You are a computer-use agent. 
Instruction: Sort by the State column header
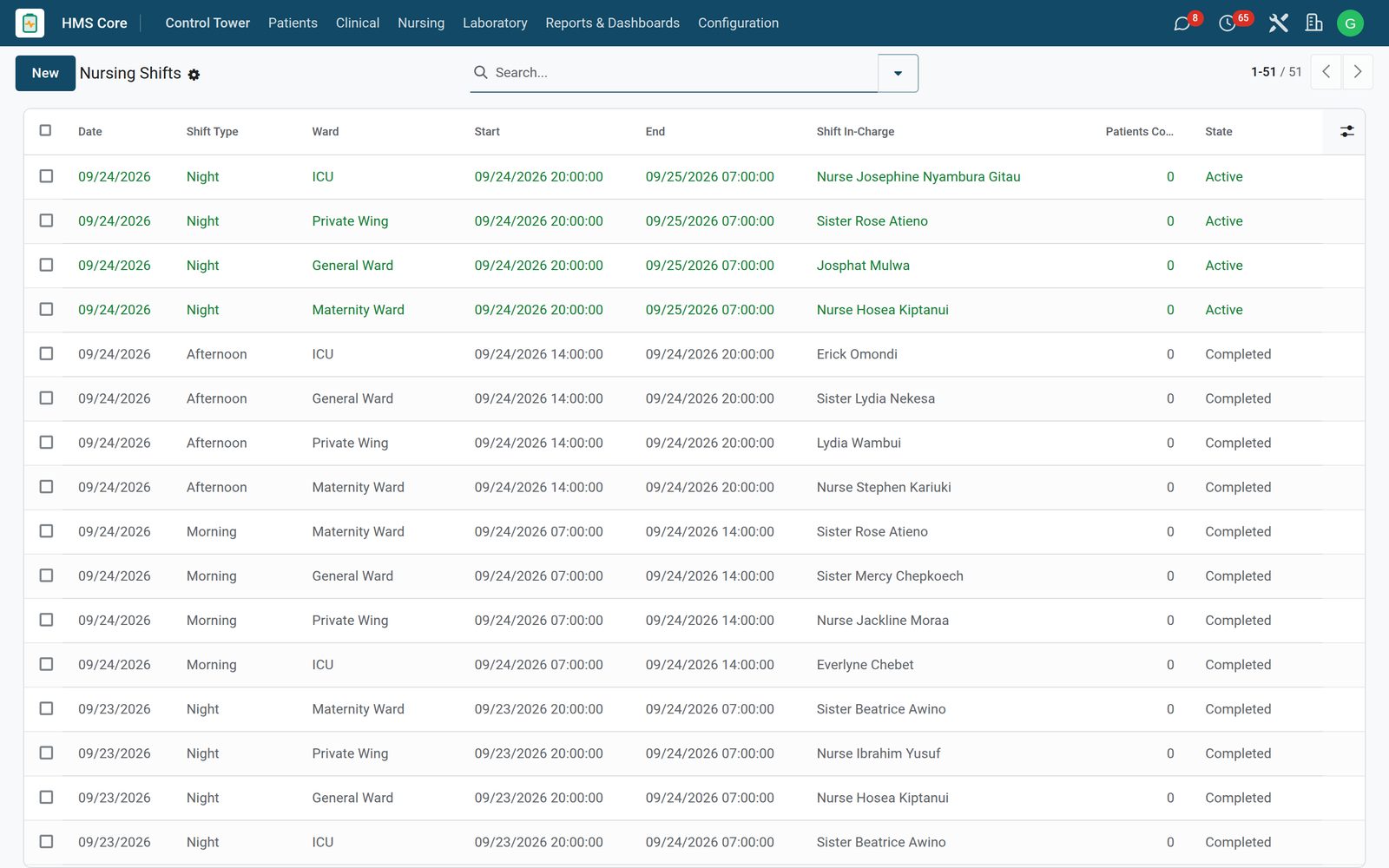coord(1218,132)
